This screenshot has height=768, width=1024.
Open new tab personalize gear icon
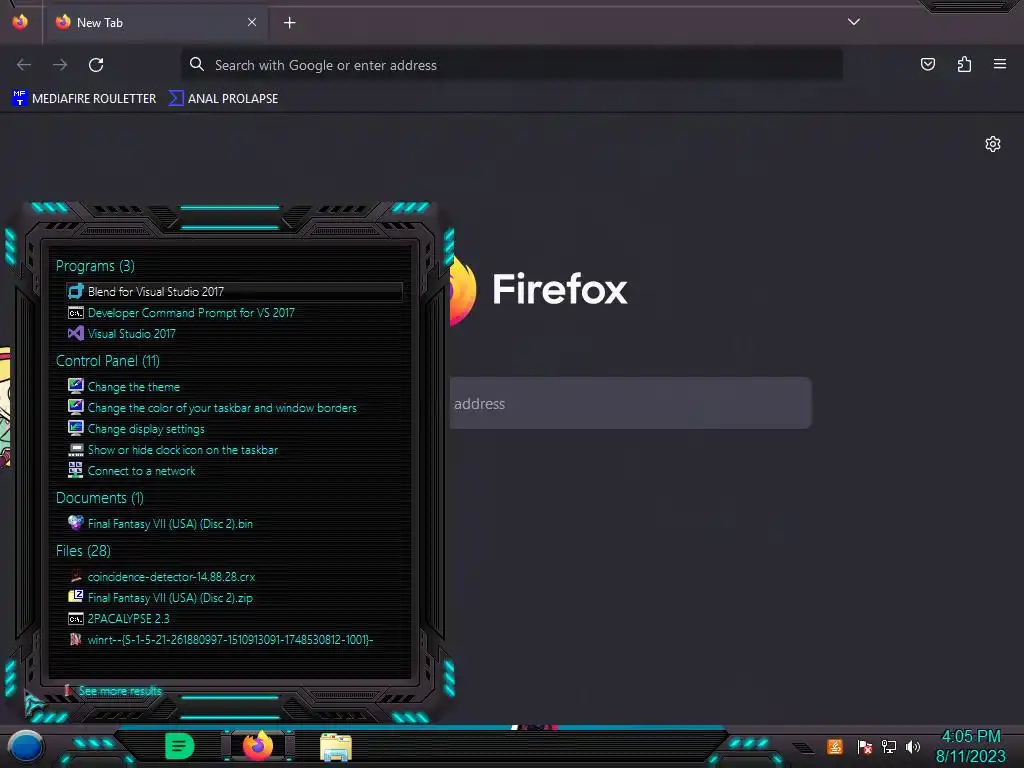click(x=993, y=144)
